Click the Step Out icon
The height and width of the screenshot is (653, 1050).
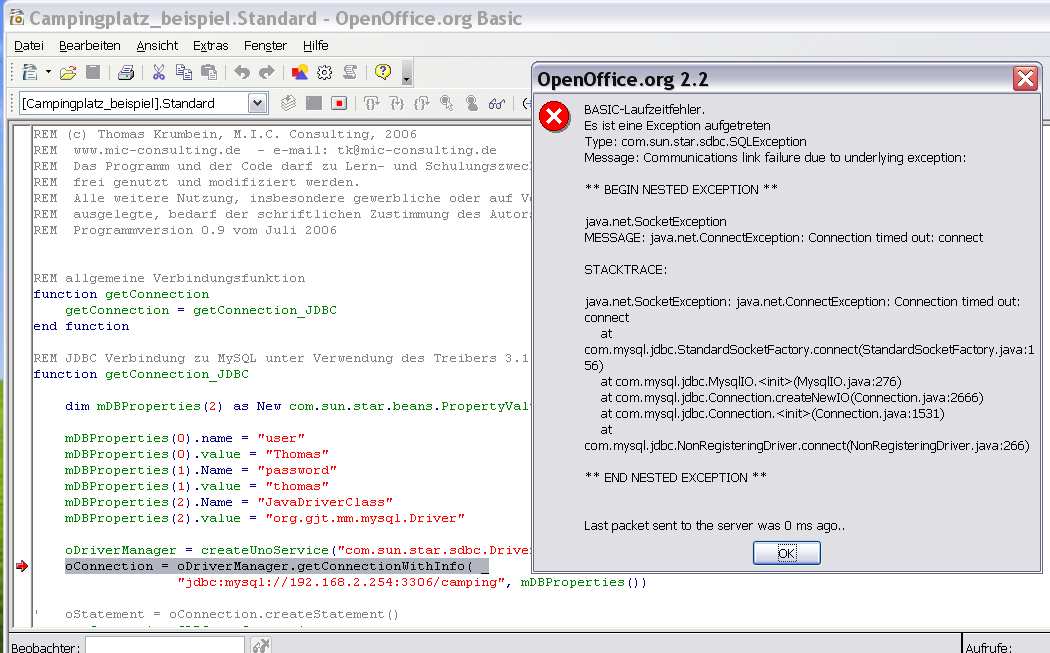(421, 103)
